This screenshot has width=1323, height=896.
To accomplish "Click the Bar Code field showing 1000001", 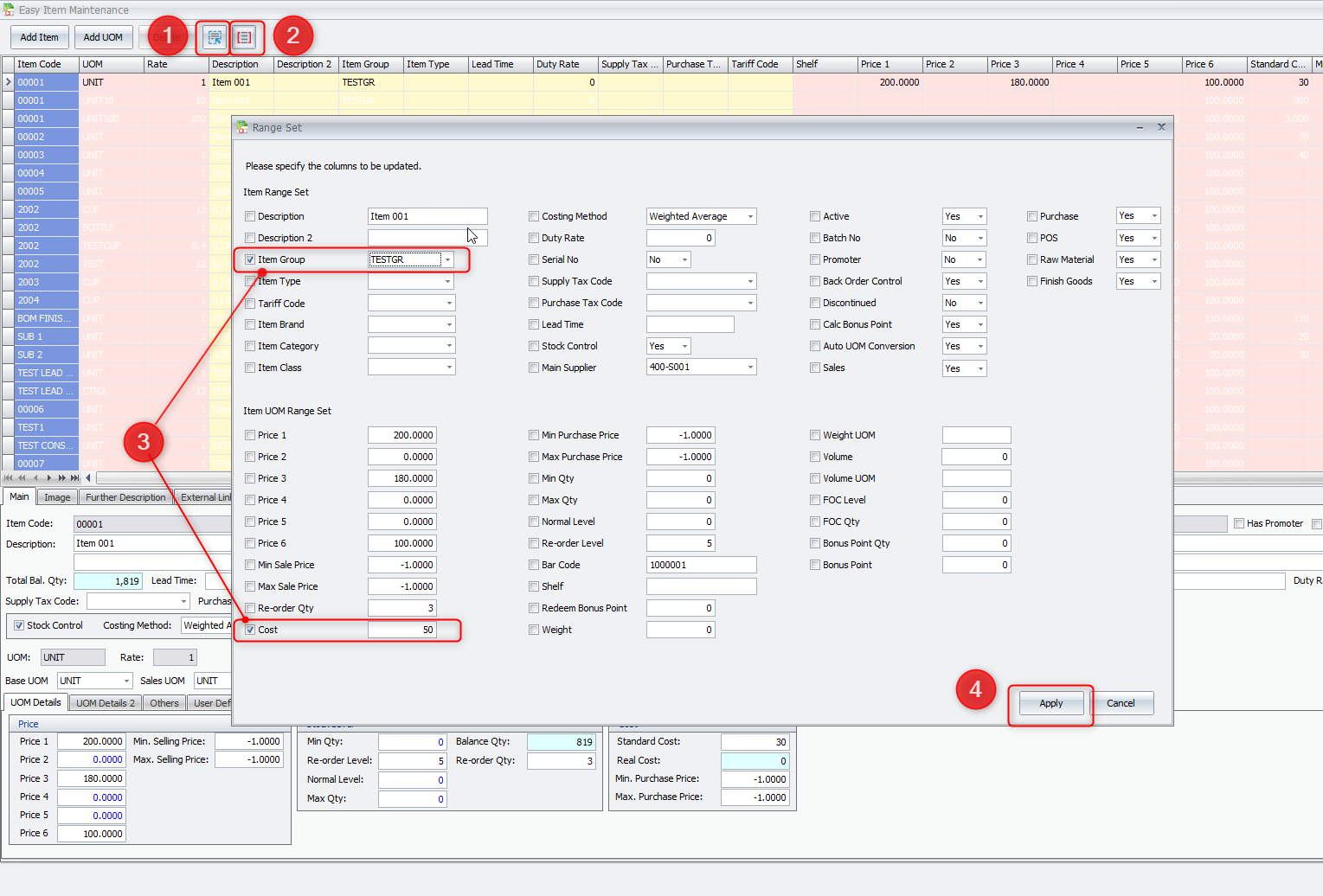I will point(701,564).
